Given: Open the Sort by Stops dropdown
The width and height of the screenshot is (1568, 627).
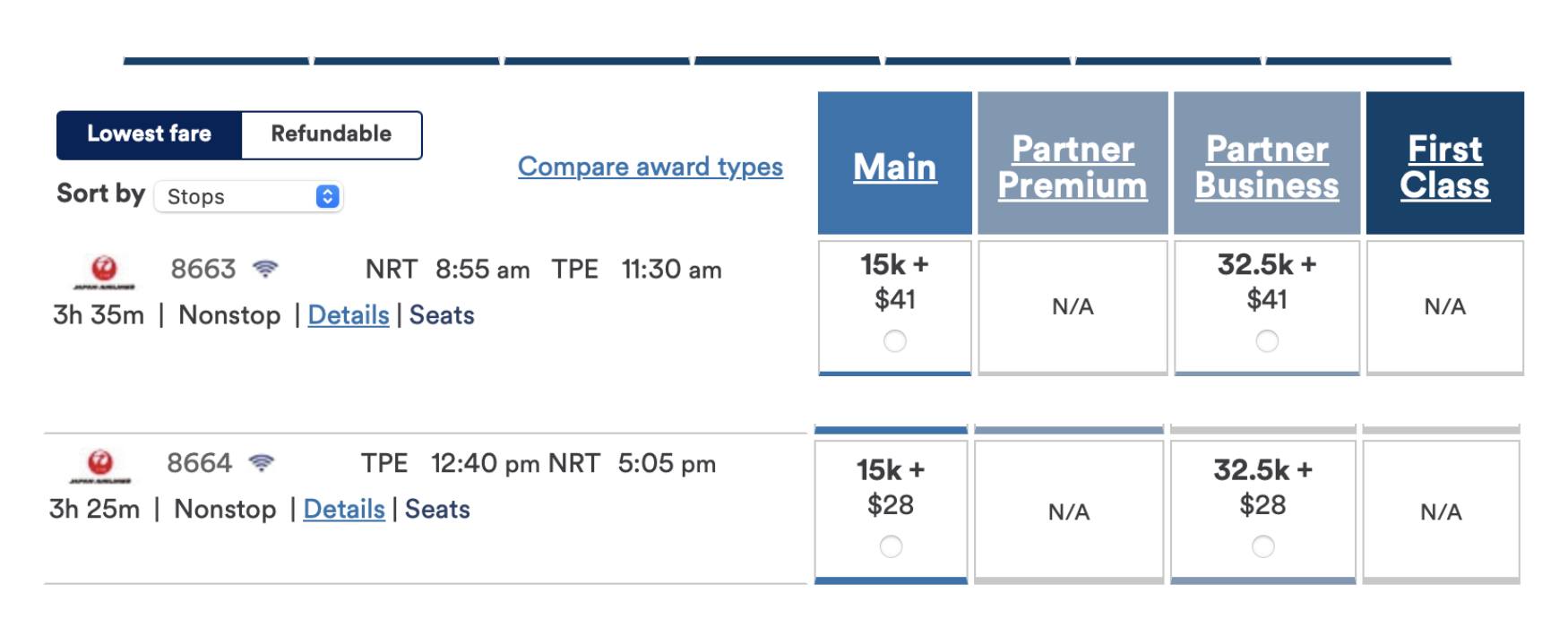Looking at the screenshot, I should point(248,197).
